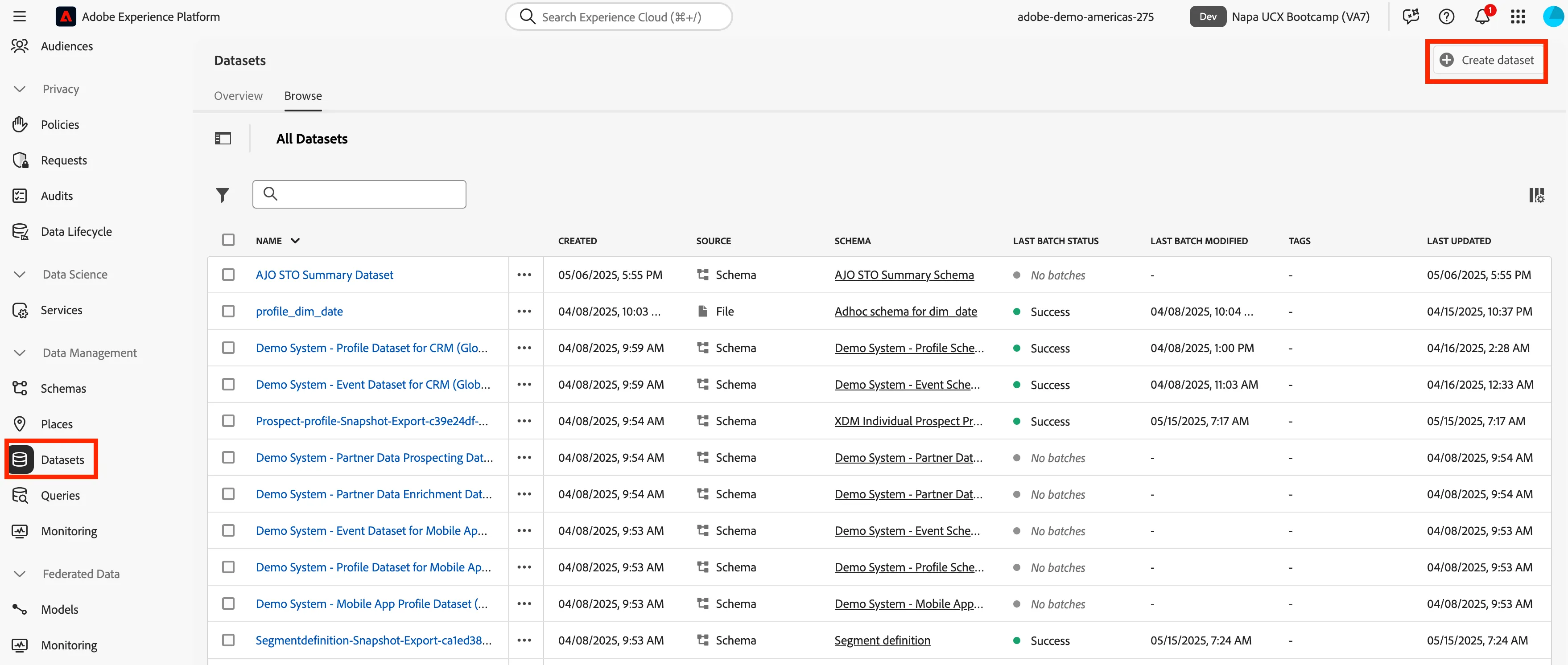Click the Search Experience Cloud field

click(619, 16)
